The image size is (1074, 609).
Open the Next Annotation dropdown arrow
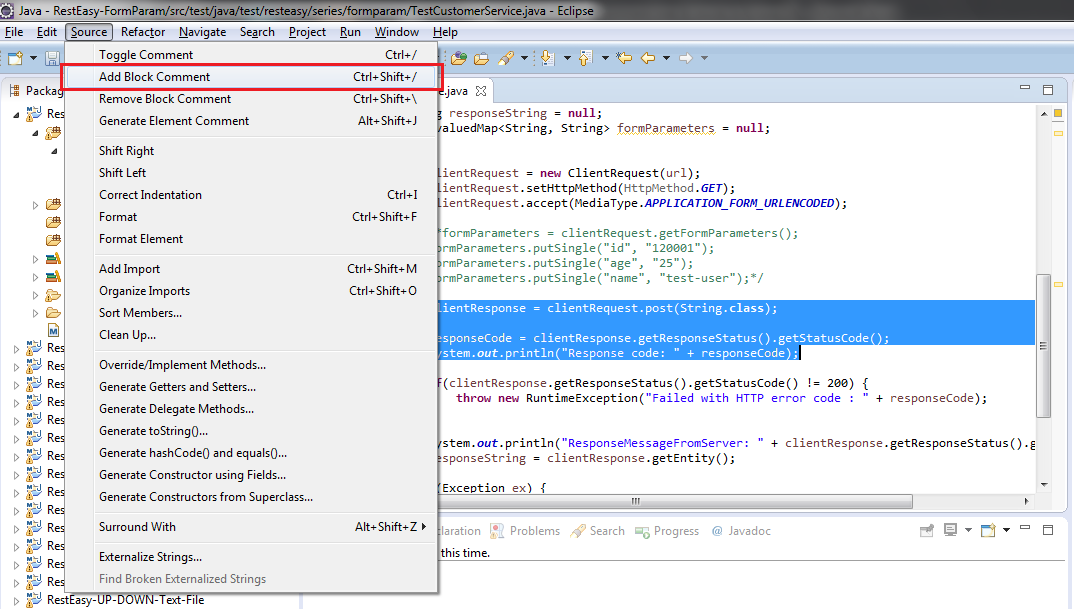click(x=567, y=58)
